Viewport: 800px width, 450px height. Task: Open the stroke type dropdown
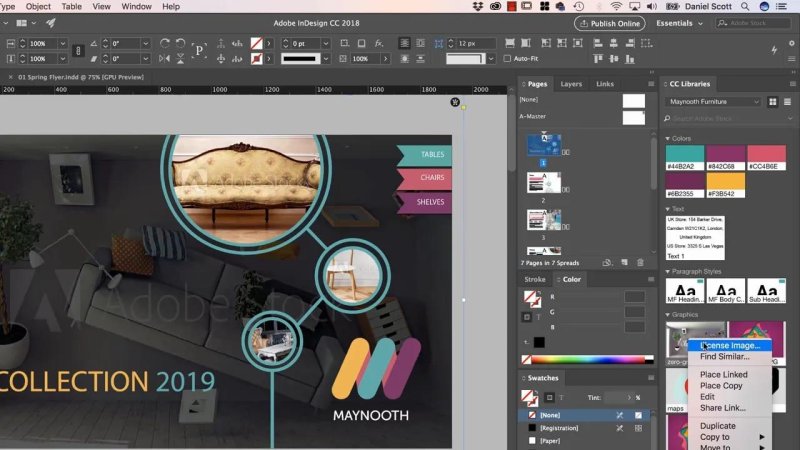click(x=326, y=59)
